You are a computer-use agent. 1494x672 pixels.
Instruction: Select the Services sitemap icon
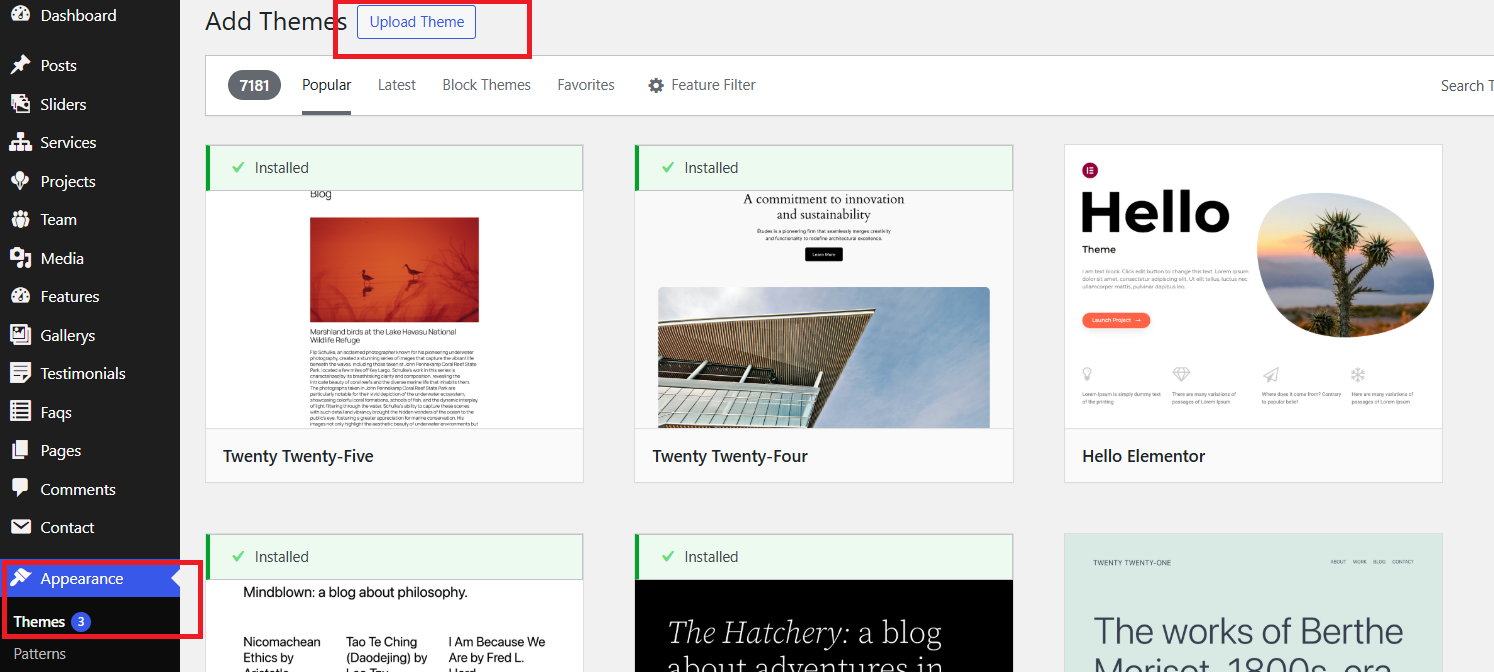[20, 143]
